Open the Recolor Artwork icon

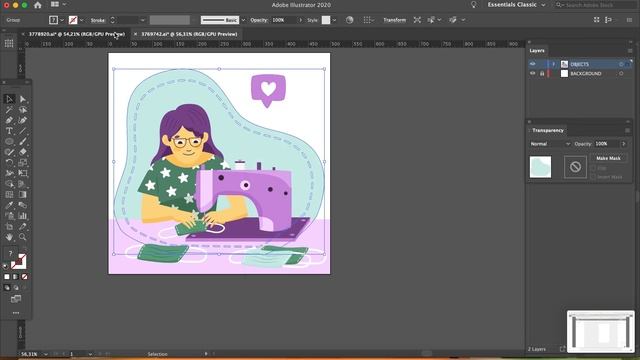click(349, 20)
